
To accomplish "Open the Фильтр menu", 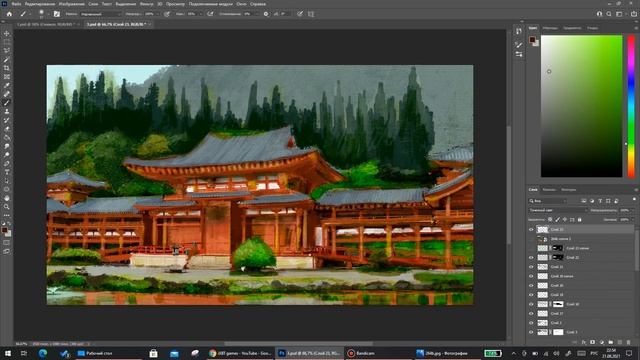I will tap(146, 4).
